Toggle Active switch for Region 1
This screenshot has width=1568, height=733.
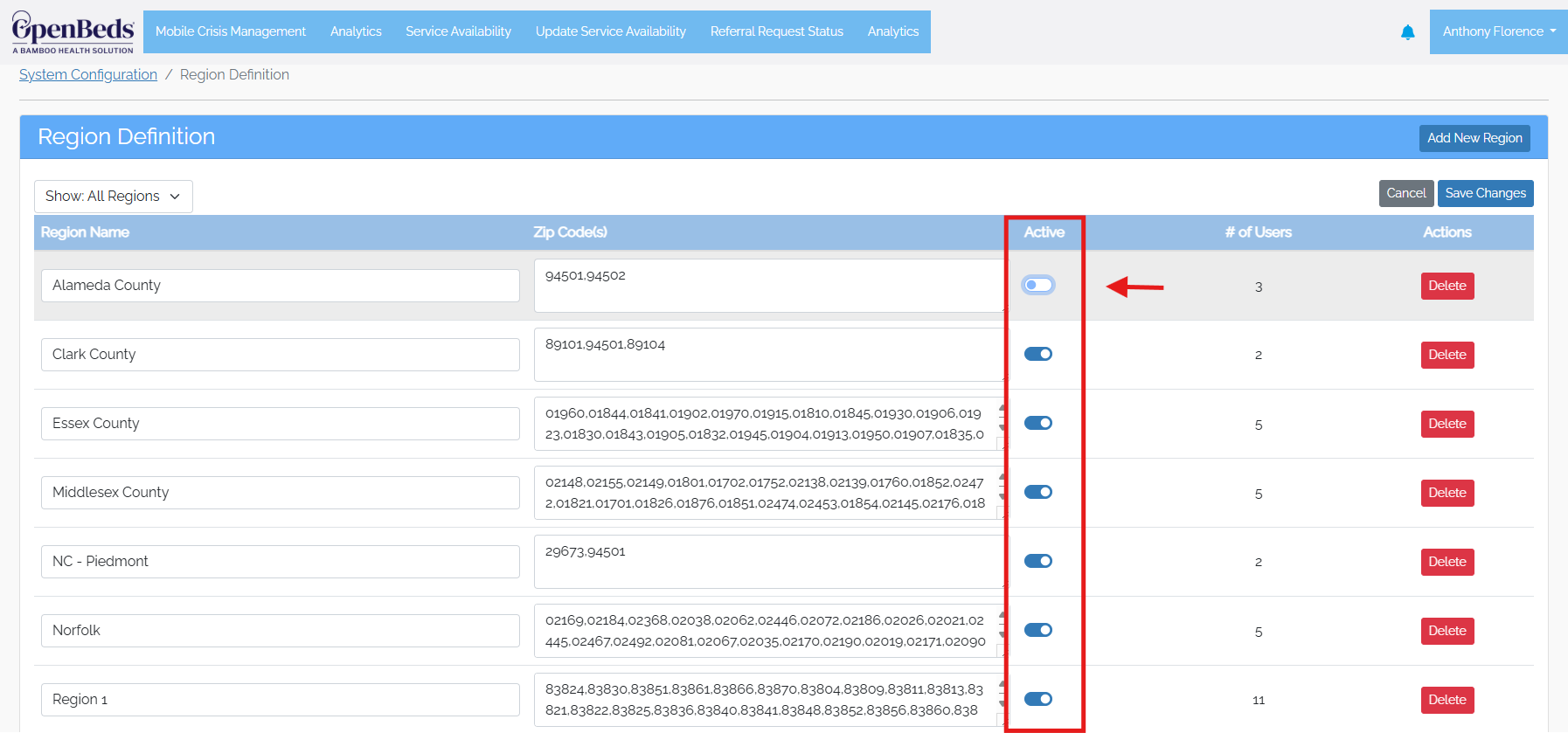tap(1038, 699)
